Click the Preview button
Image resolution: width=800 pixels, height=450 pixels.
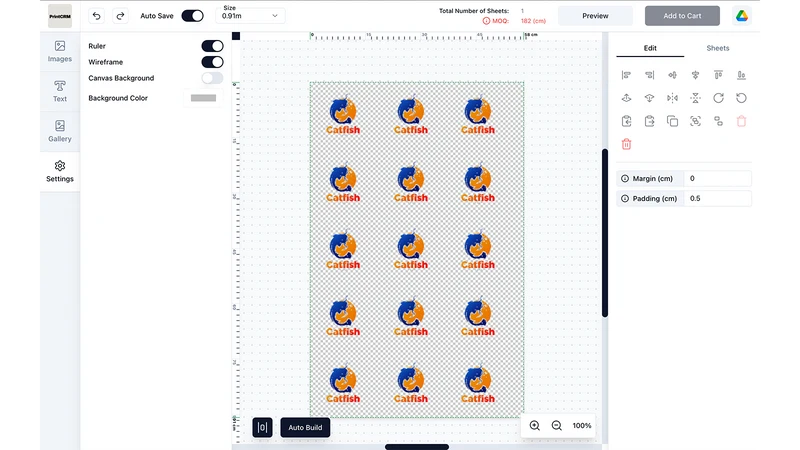tap(595, 16)
